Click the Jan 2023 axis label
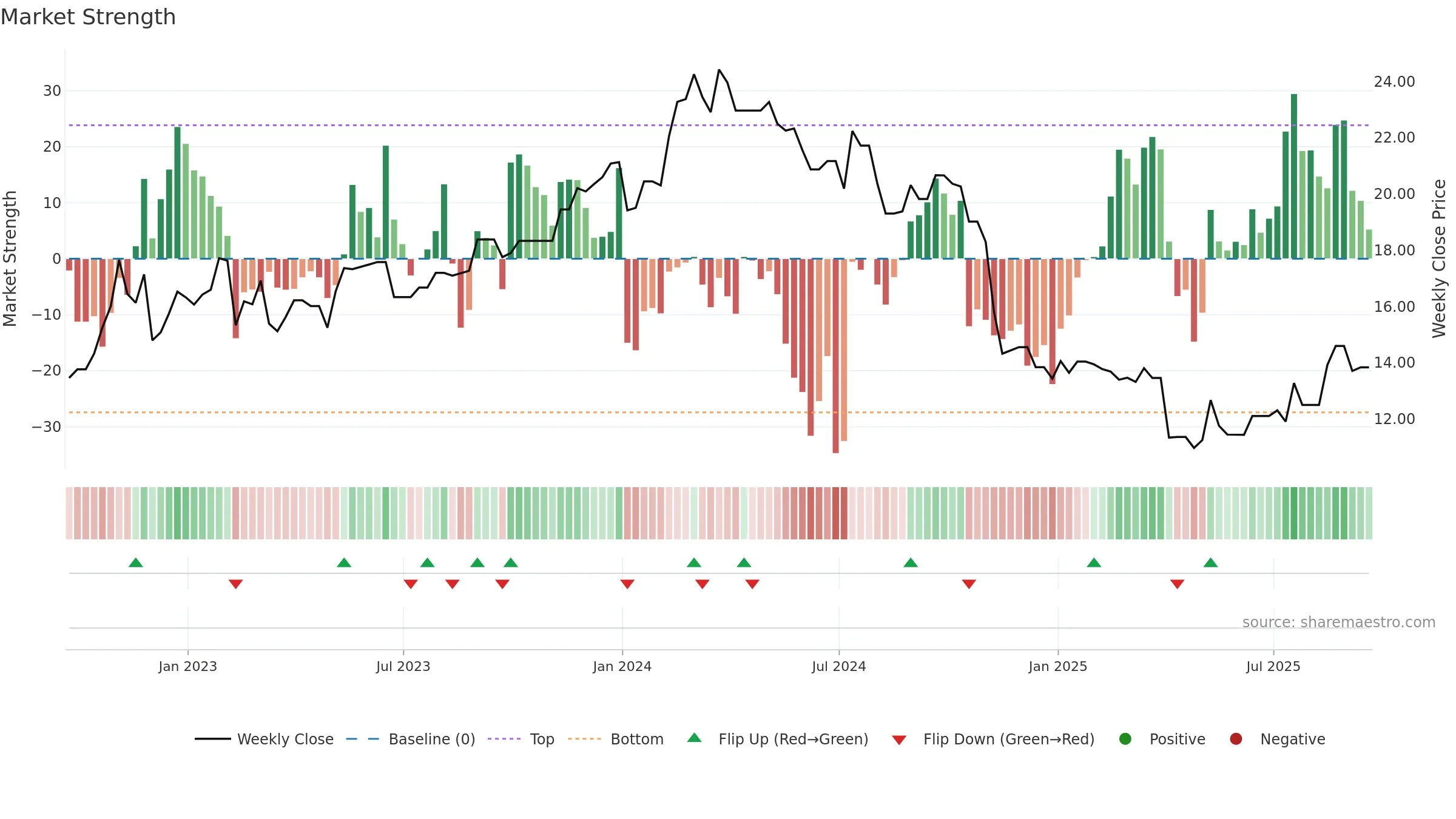The image size is (1456, 819). coord(188,667)
